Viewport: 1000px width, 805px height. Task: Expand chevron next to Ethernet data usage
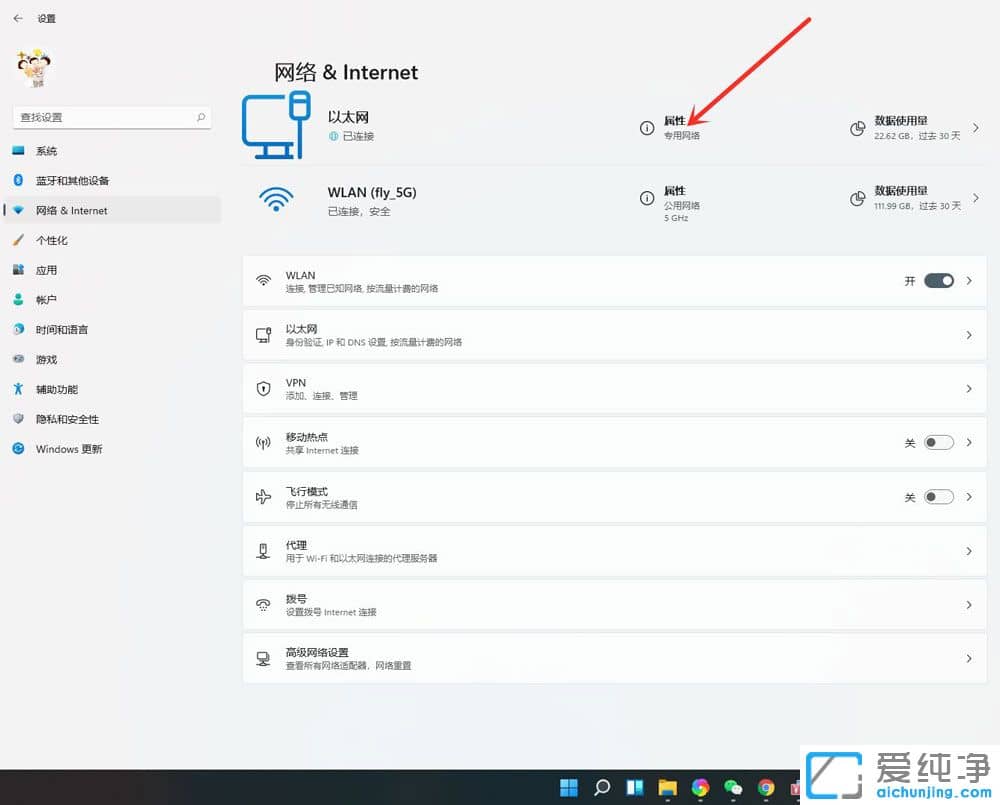[x=976, y=128]
